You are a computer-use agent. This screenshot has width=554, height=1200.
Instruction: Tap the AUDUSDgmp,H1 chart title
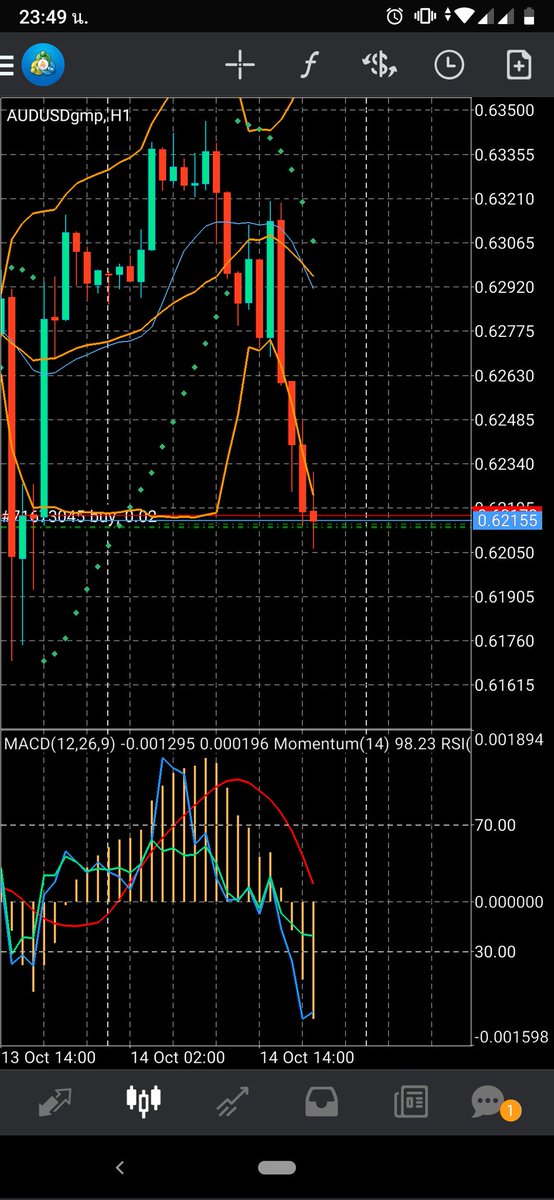pos(69,116)
